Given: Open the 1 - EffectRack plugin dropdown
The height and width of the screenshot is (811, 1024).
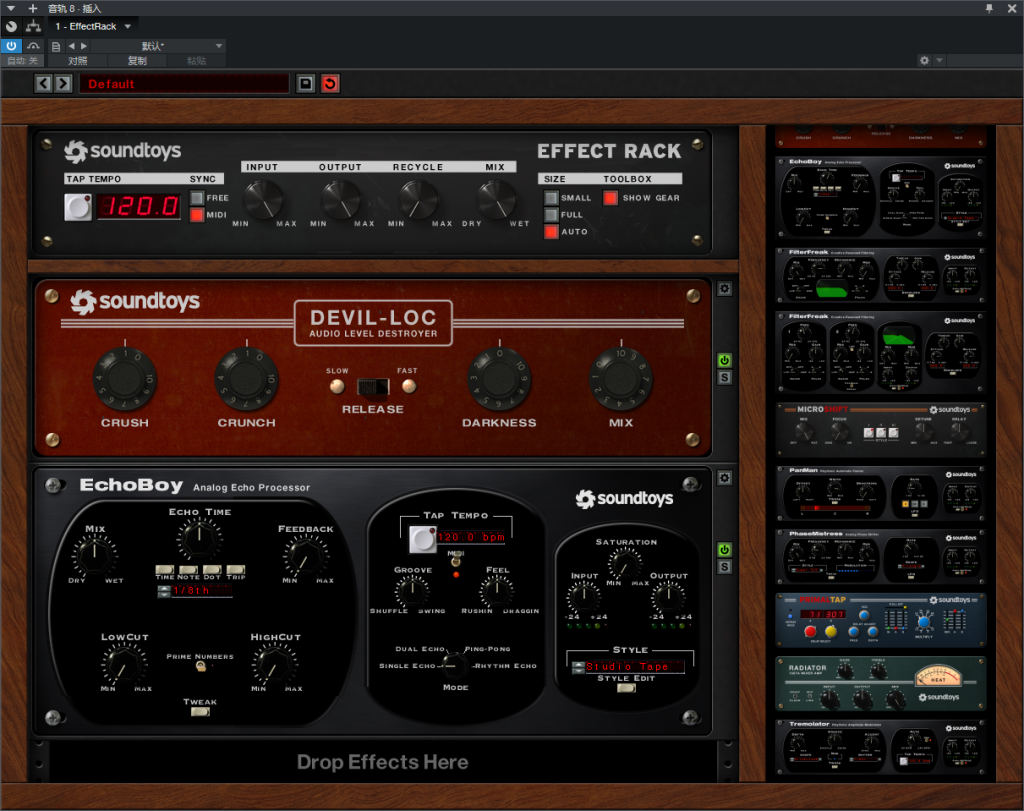Looking at the screenshot, I should point(93,27).
